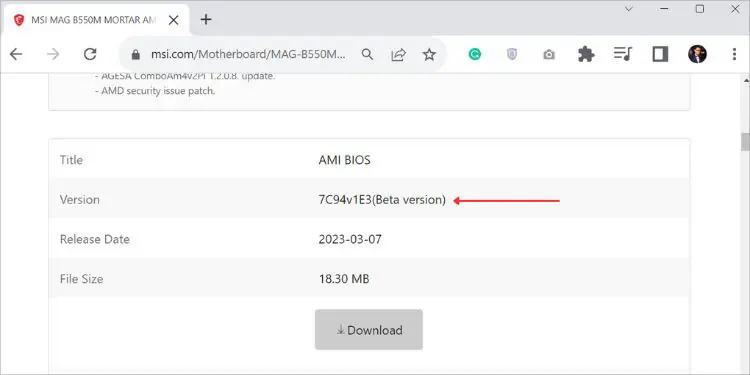Click the 'File Size' row label
The height and width of the screenshot is (375, 750).
click(x=81, y=279)
